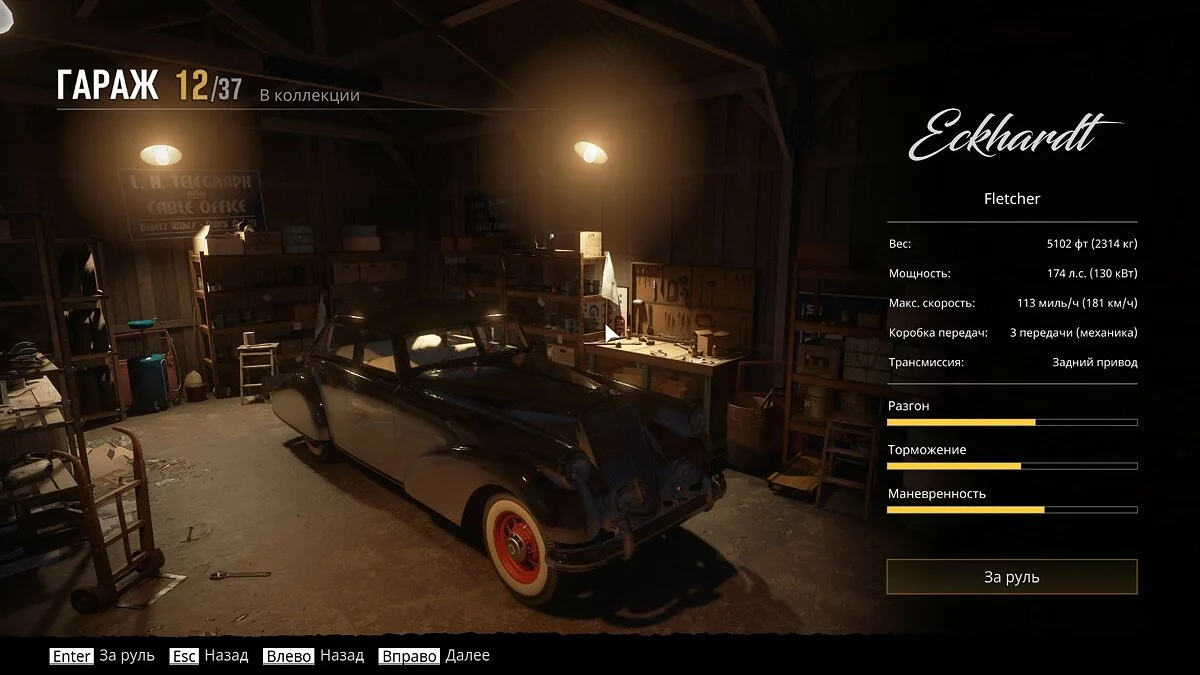
Task: Click the 'Макс. скорость:' label
Action: point(931,303)
